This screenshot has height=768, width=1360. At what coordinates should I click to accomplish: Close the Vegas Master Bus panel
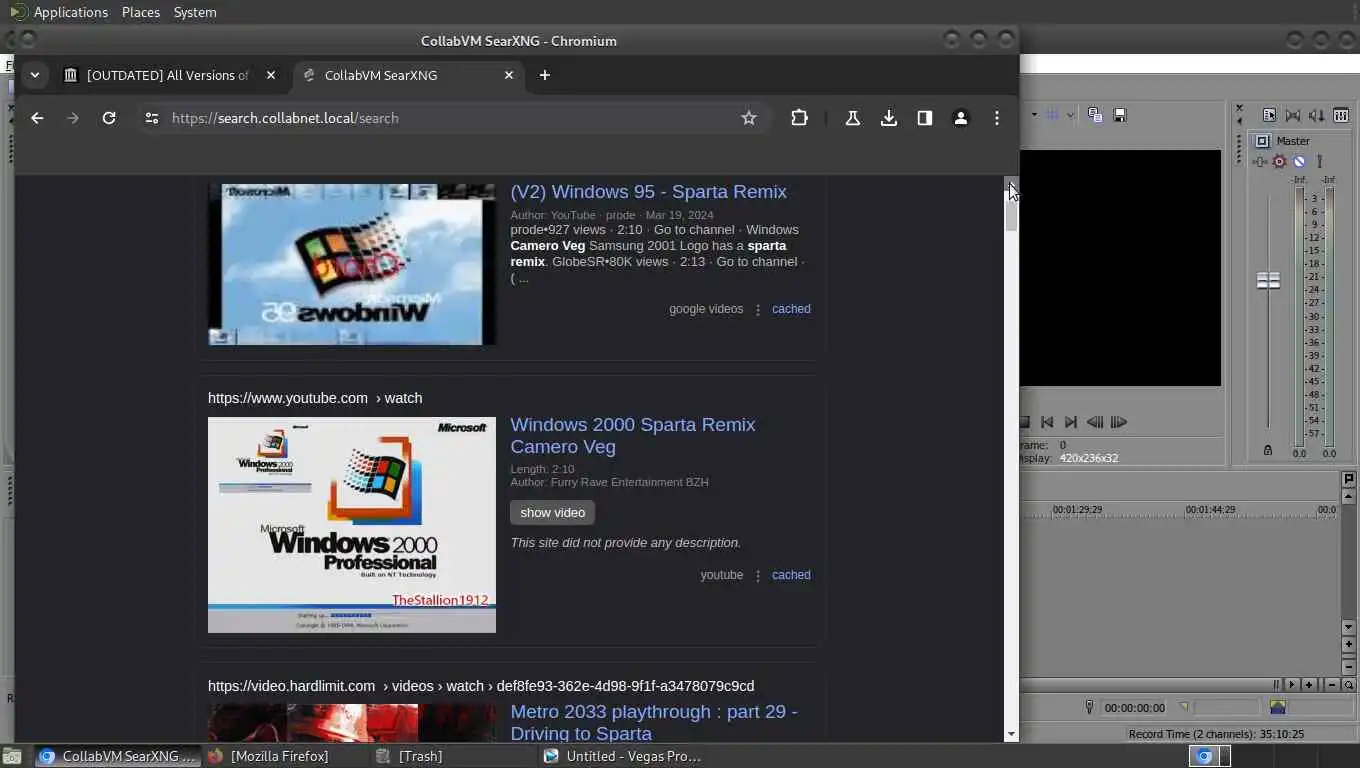coord(1239,108)
